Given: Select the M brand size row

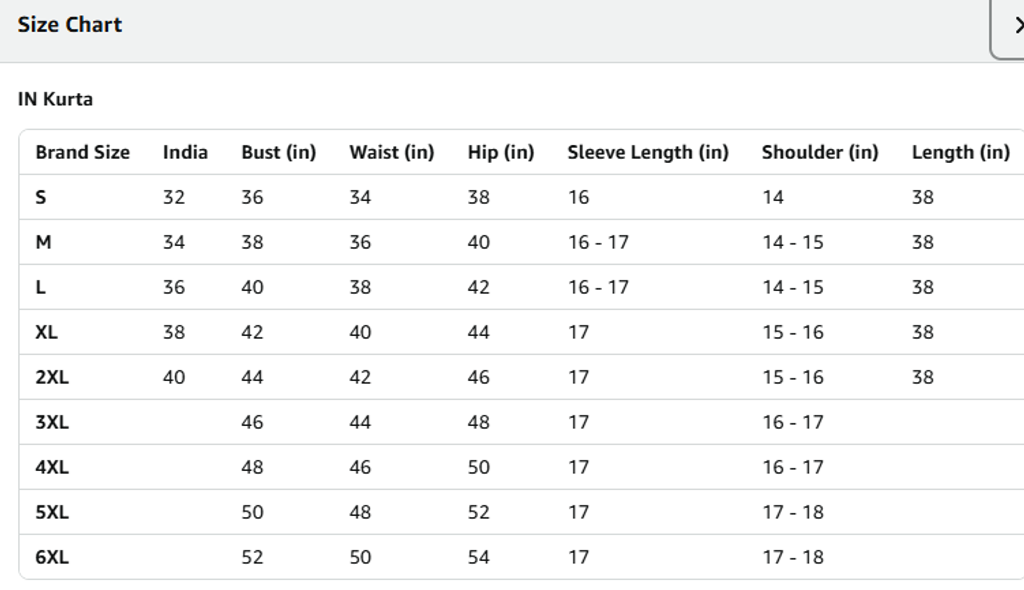Looking at the screenshot, I should pos(43,242).
